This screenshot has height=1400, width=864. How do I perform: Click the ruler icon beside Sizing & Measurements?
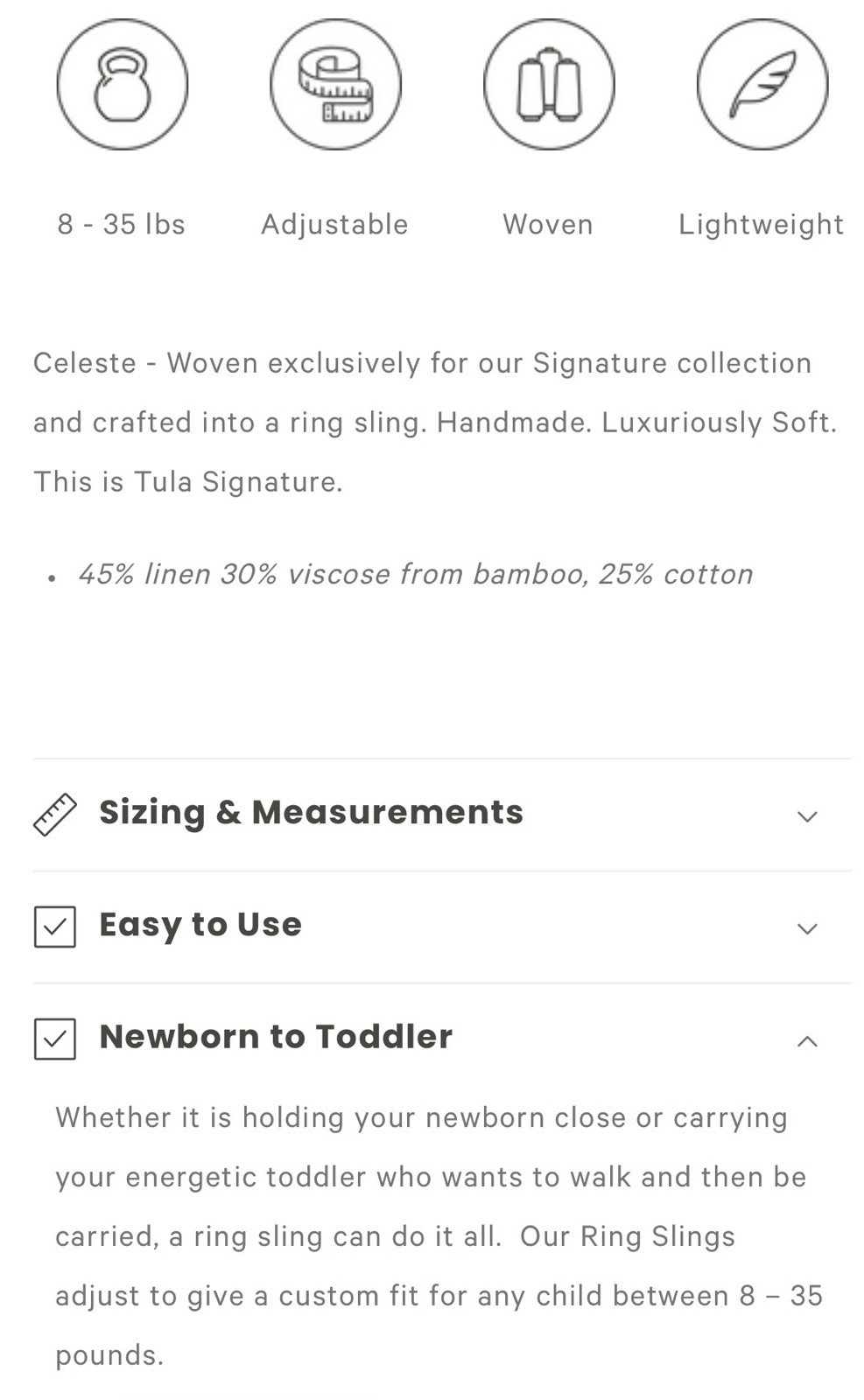click(55, 815)
